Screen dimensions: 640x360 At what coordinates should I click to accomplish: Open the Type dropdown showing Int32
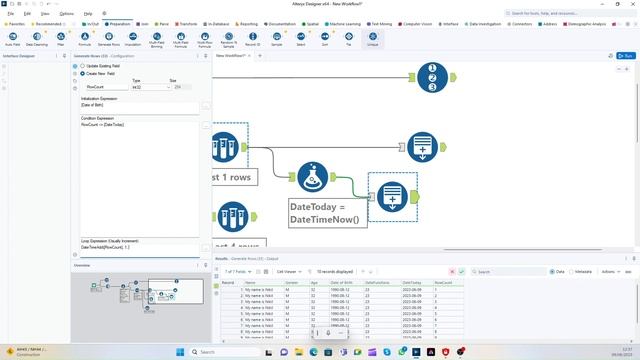pyautogui.click(x=151, y=87)
